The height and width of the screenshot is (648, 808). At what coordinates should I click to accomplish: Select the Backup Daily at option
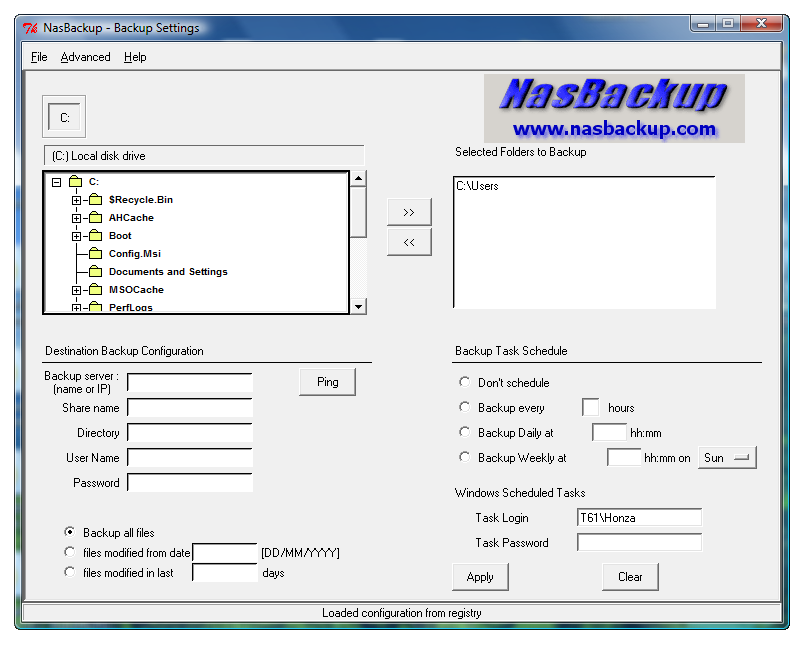point(464,432)
